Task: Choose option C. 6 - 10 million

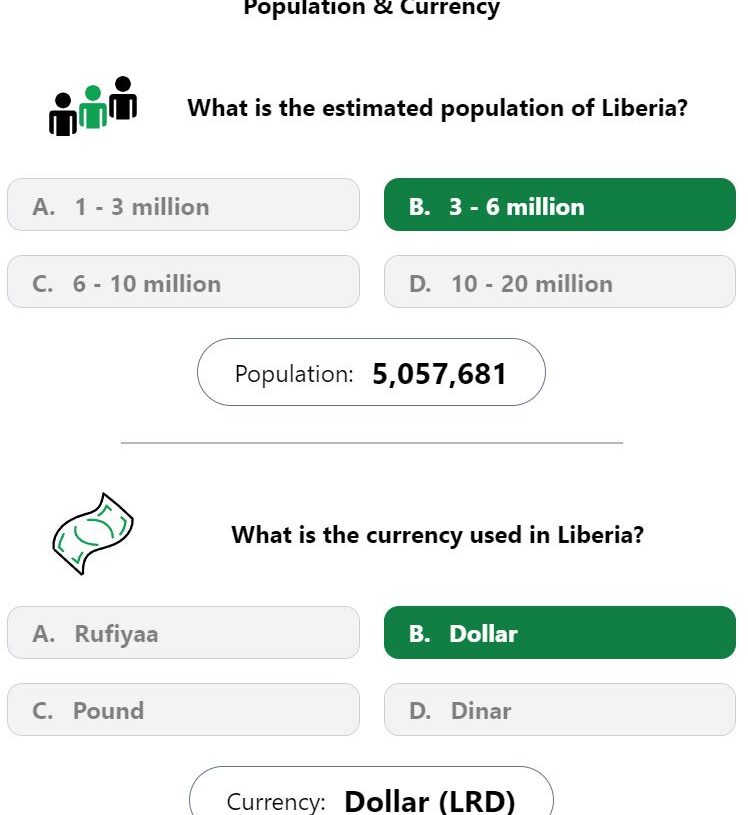Action: 183,282
